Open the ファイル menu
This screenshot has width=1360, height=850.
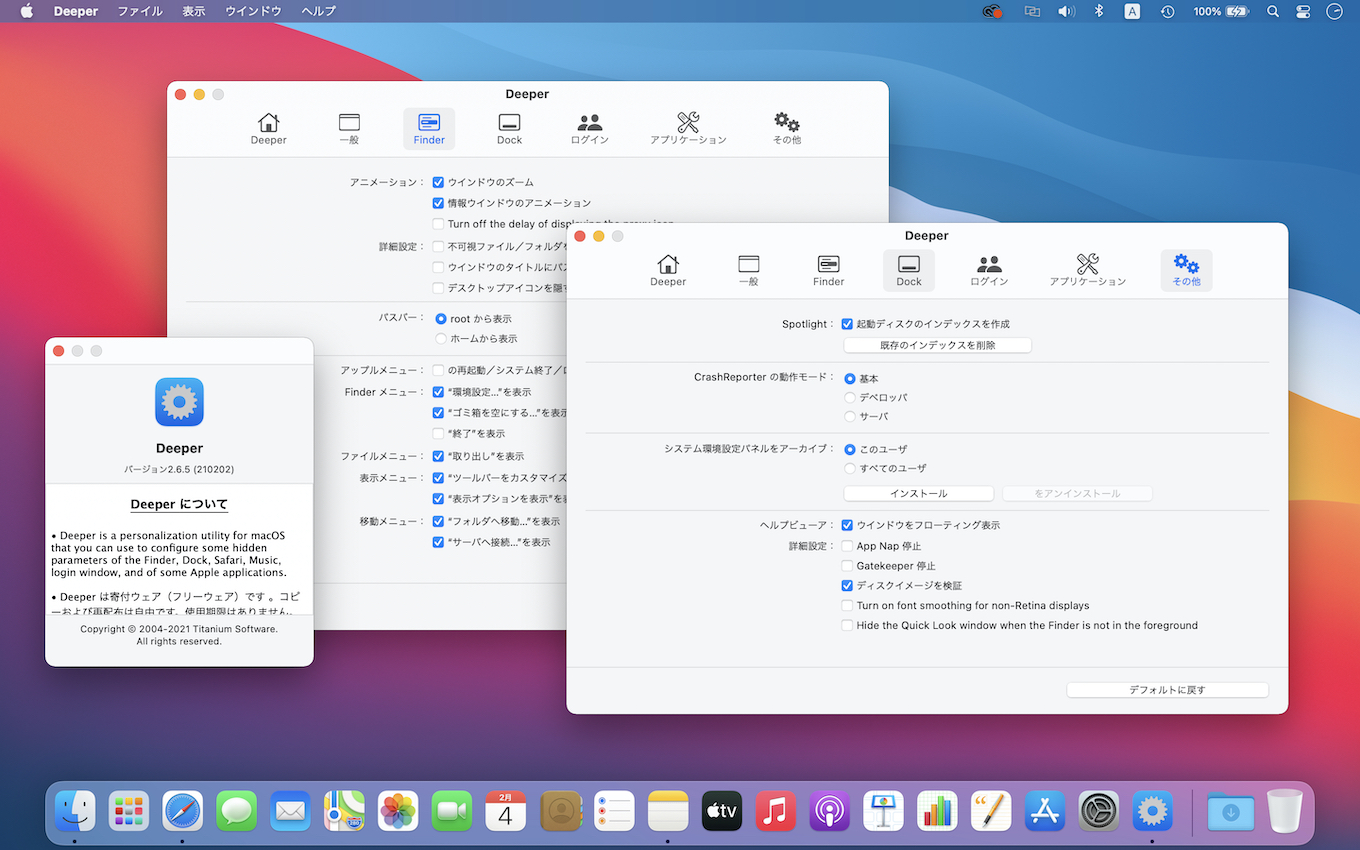[140, 12]
